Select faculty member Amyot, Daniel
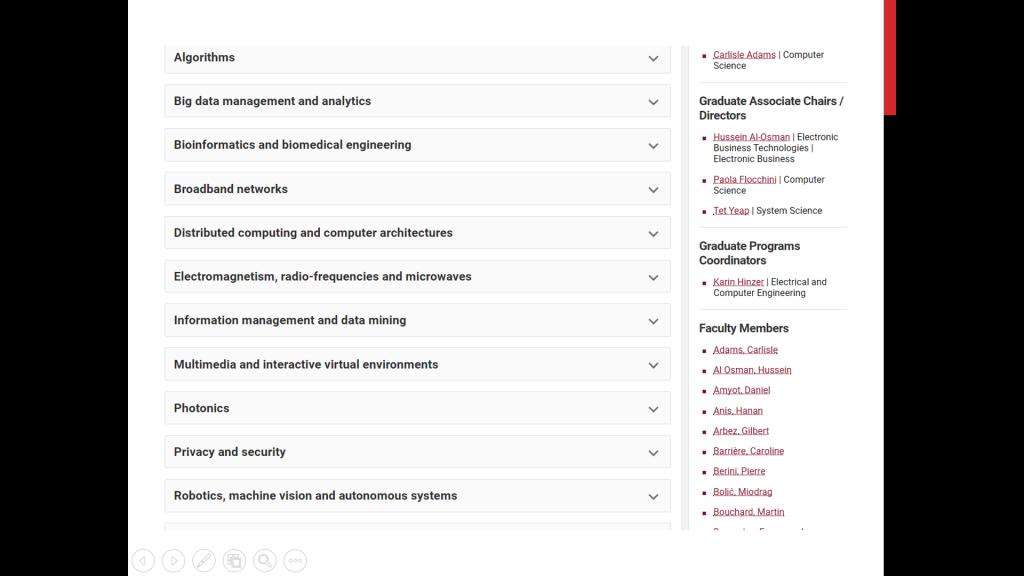 pos(741,390)
